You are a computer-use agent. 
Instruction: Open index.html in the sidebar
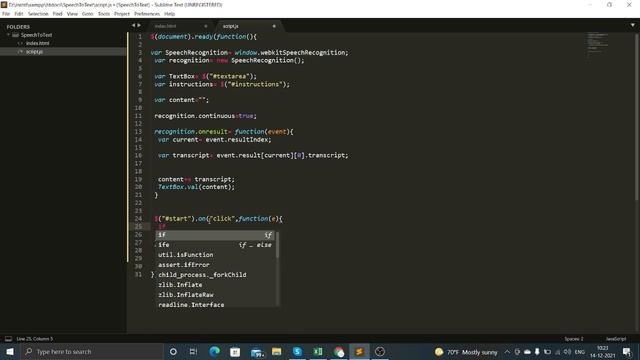(38, 43)
